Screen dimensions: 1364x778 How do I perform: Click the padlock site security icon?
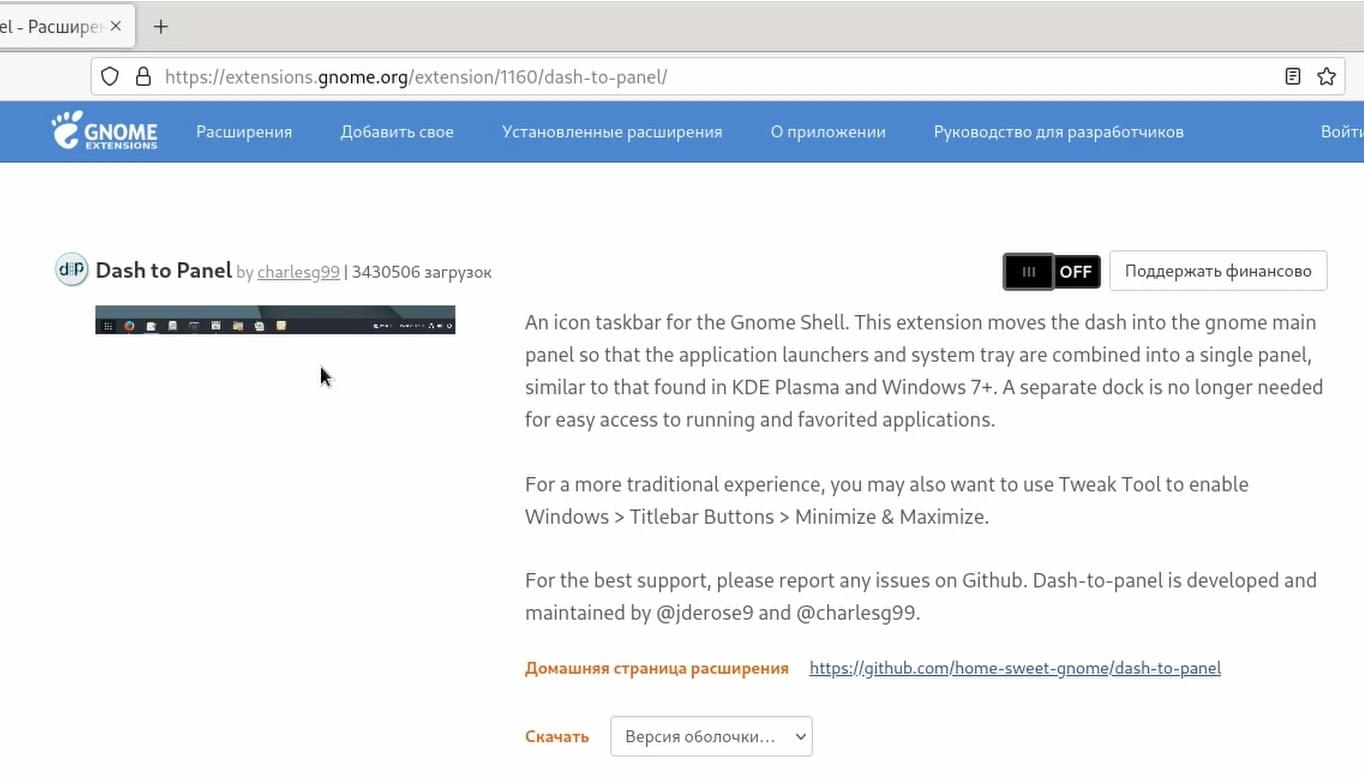pyautogui.click(x=143, y=77)
